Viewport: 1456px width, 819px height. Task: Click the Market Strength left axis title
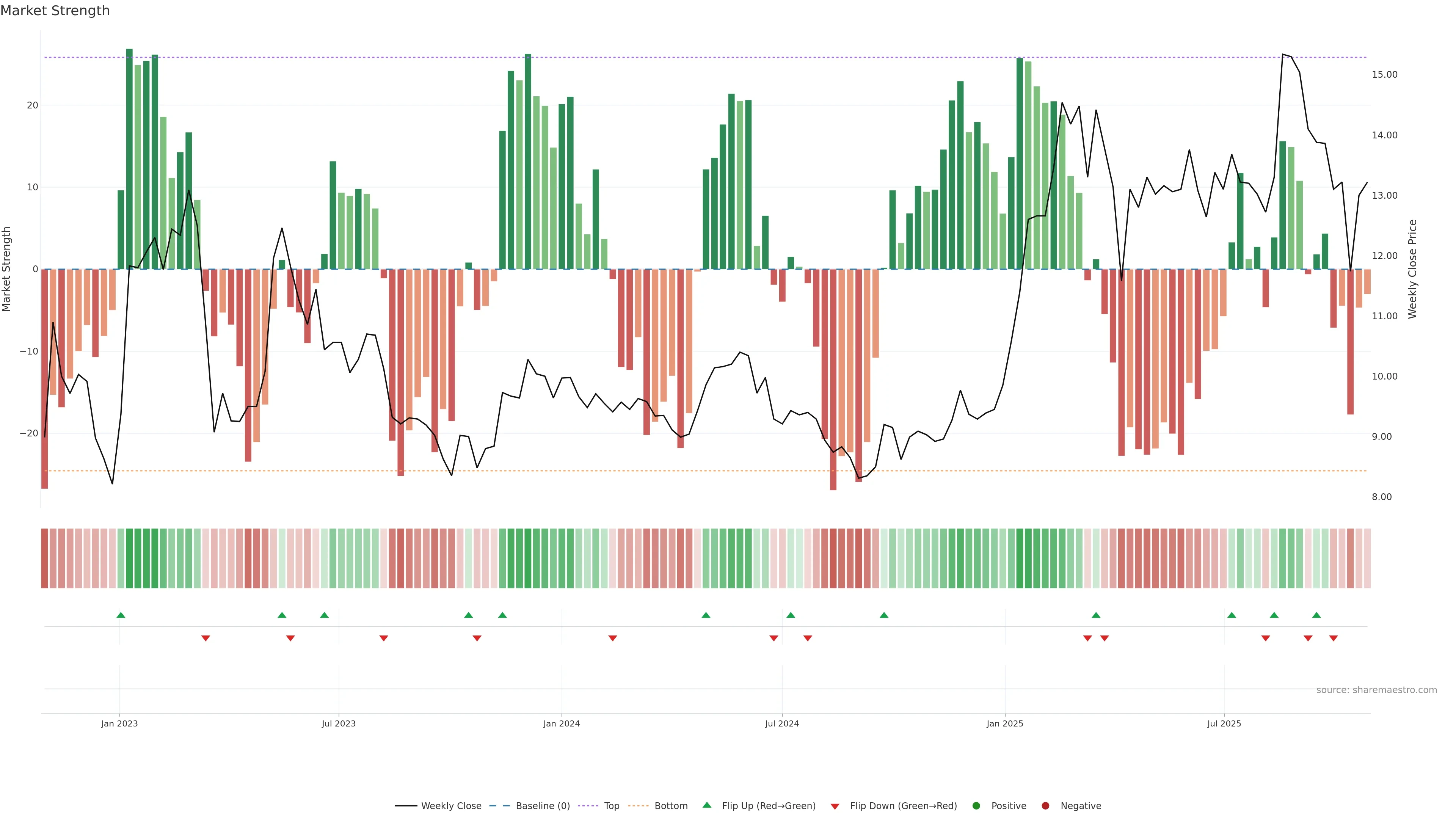(x=7, y=269)
